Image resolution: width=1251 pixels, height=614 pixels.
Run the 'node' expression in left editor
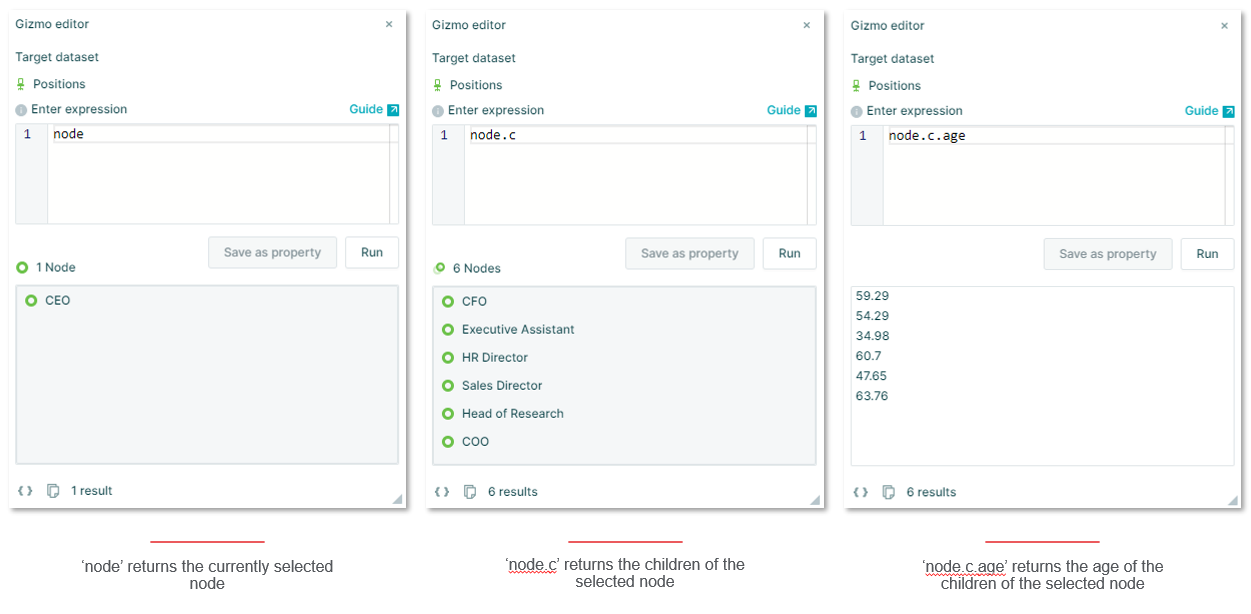click(x=372, y=253)
